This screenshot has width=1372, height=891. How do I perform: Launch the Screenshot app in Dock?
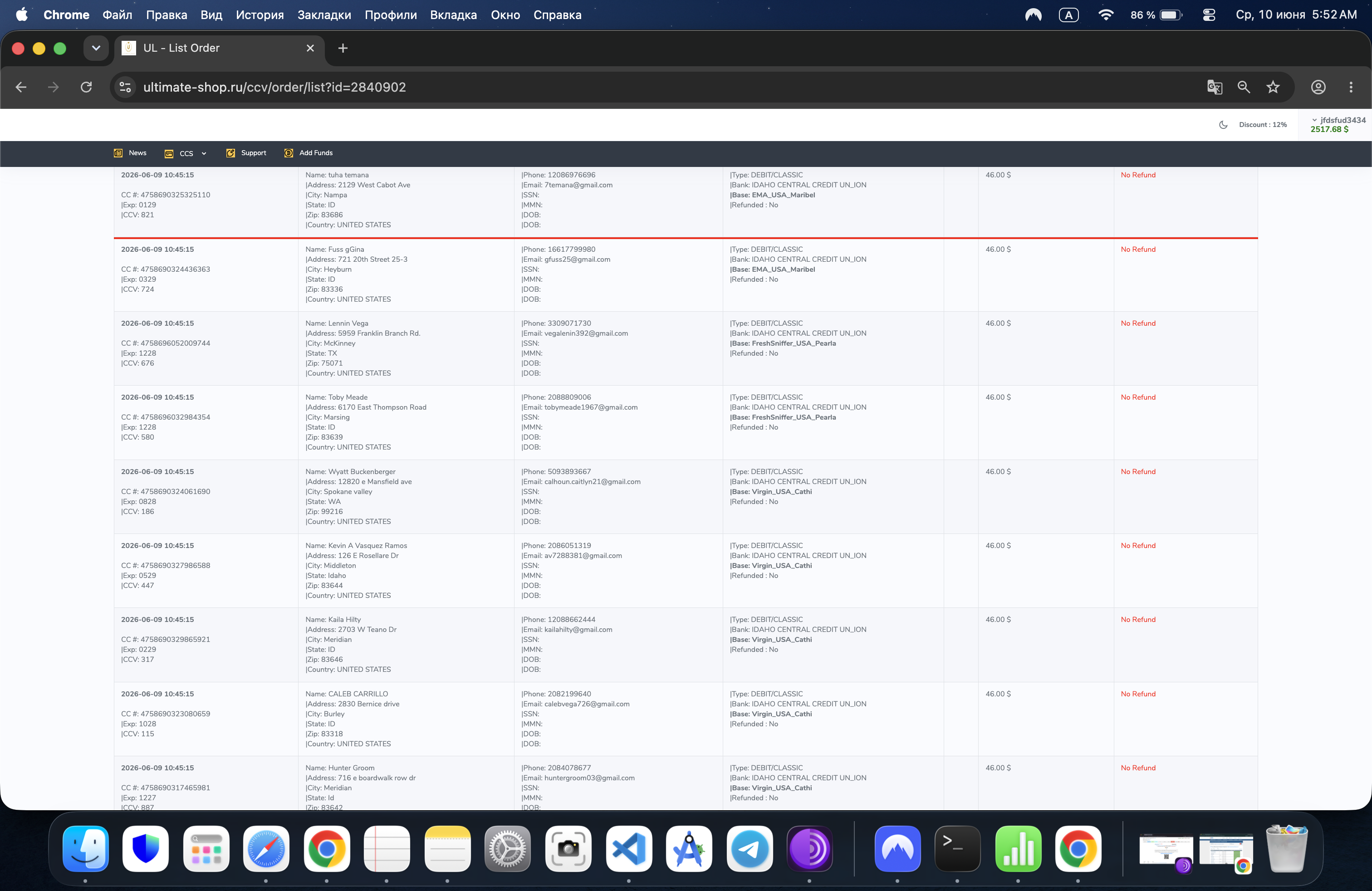click(568, 848)
